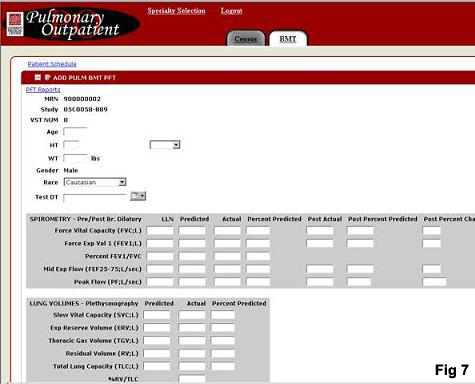Click the Peak Flow Actual input field
This screenshot has width=475, height=384.
pos(227,282)
